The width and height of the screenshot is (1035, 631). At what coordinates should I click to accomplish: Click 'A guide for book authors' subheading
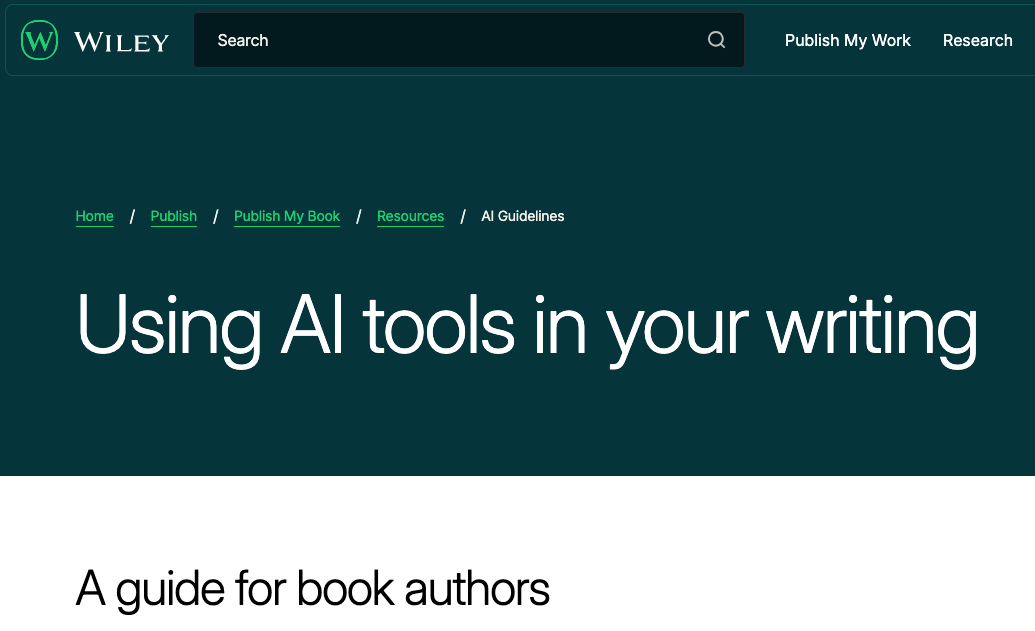(312, 589)
